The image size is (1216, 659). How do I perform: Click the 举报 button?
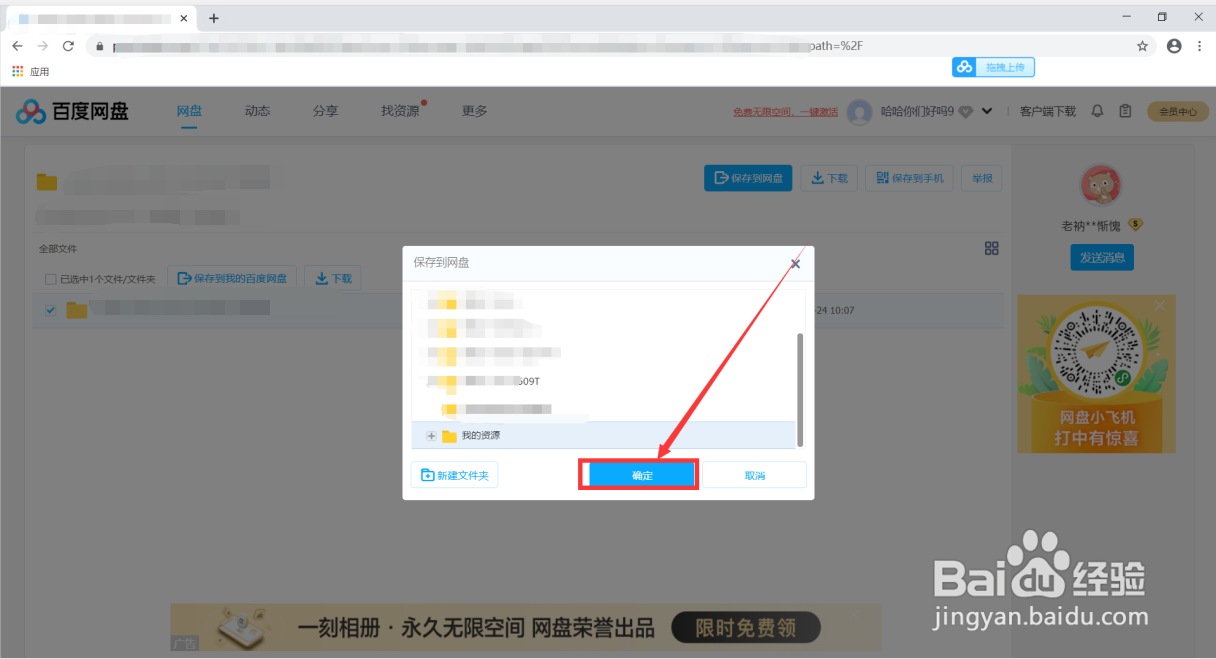(981, 178)
